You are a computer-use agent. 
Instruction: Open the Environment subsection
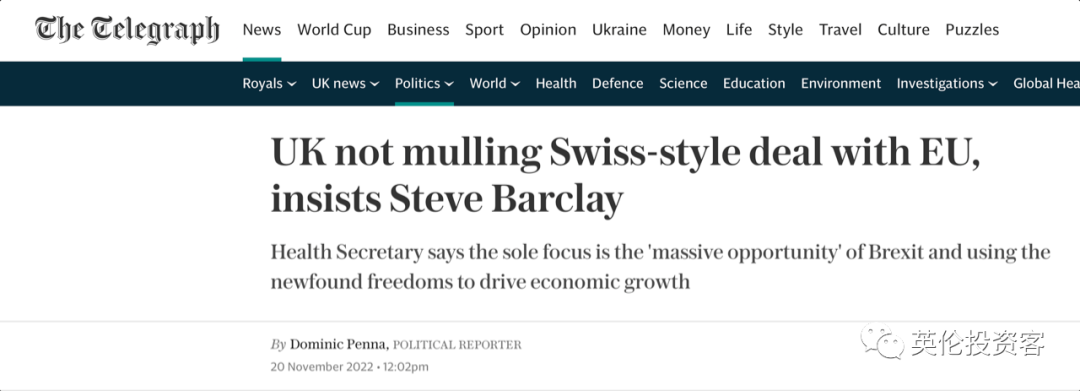840,83
